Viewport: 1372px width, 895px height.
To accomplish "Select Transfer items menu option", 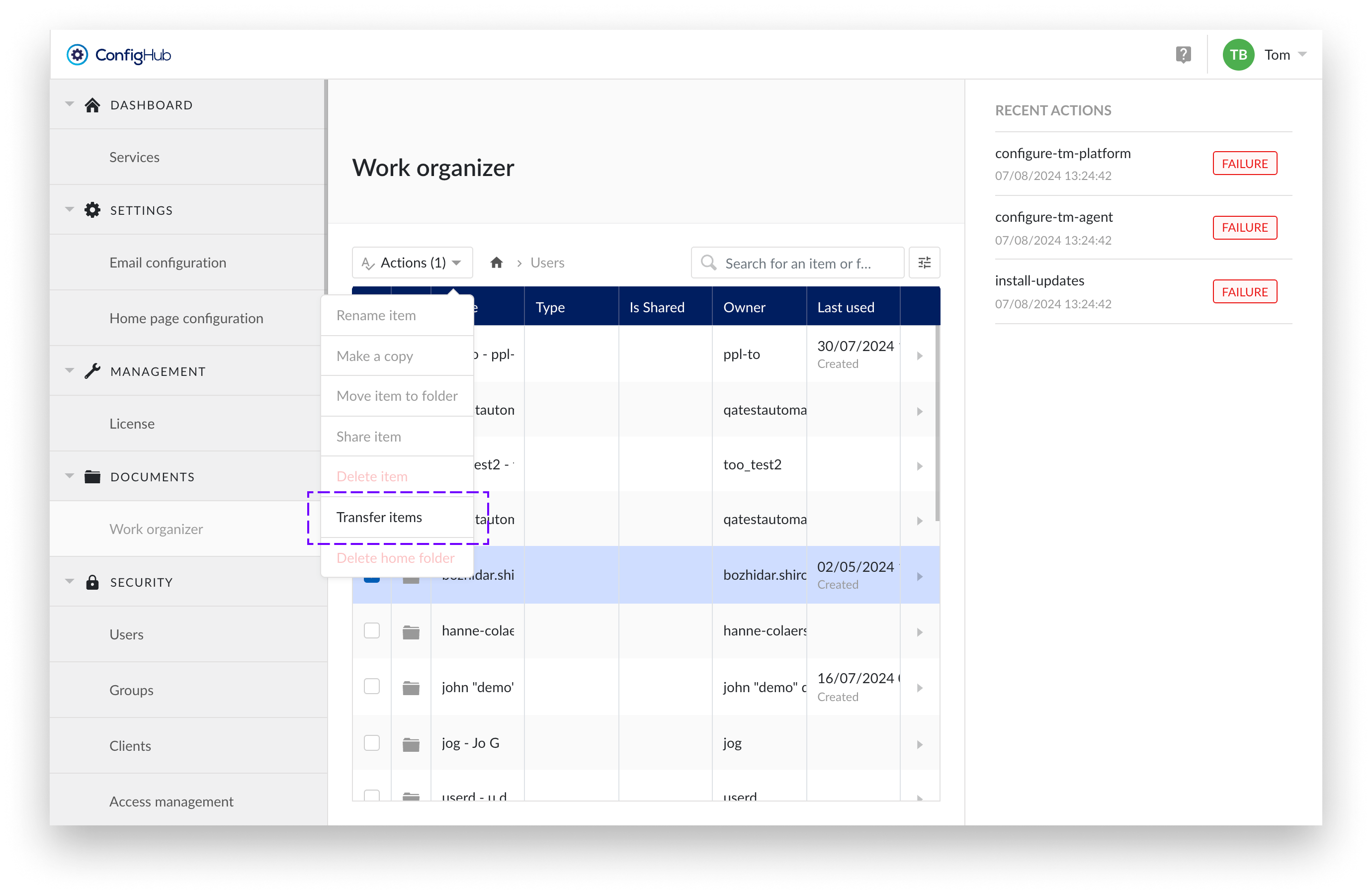I will click(x=379, y=517).
